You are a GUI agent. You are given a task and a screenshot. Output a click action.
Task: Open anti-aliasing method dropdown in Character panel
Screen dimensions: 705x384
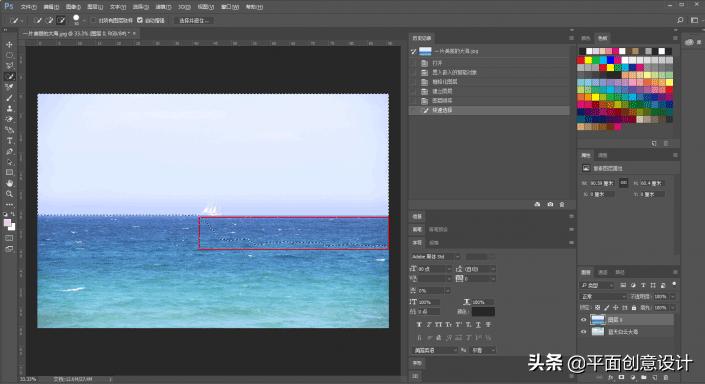click(x=482, y=350)
